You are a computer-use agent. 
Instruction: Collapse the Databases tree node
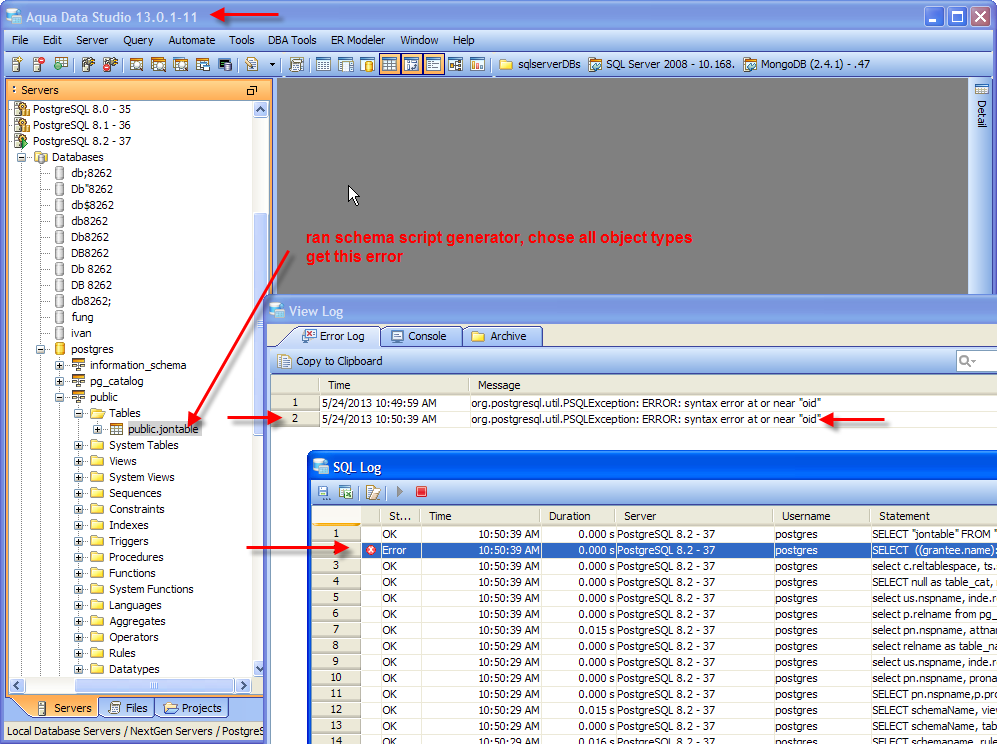(x=21, y=157)
